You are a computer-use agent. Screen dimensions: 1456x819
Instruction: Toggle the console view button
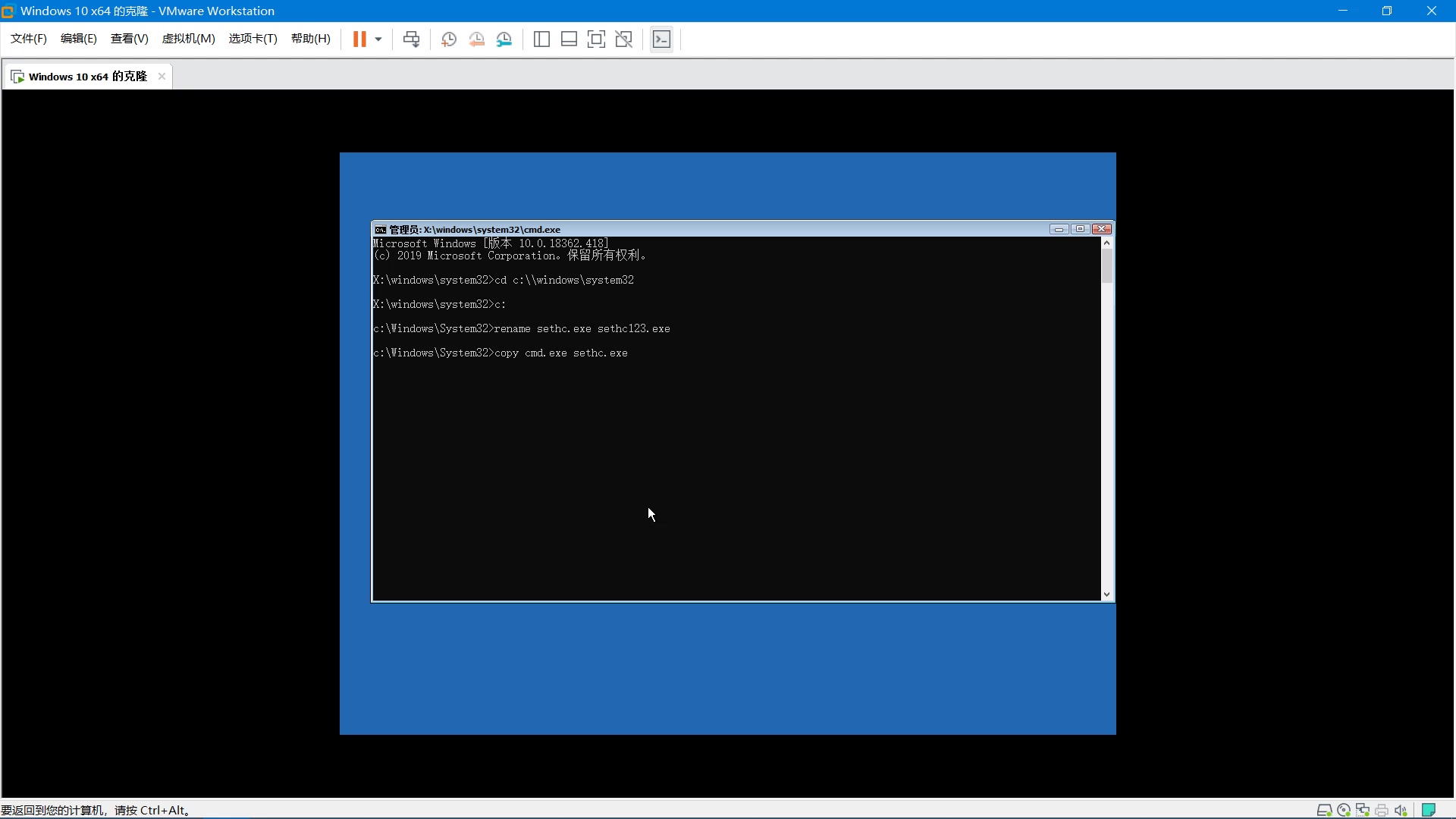coord(661,39)
